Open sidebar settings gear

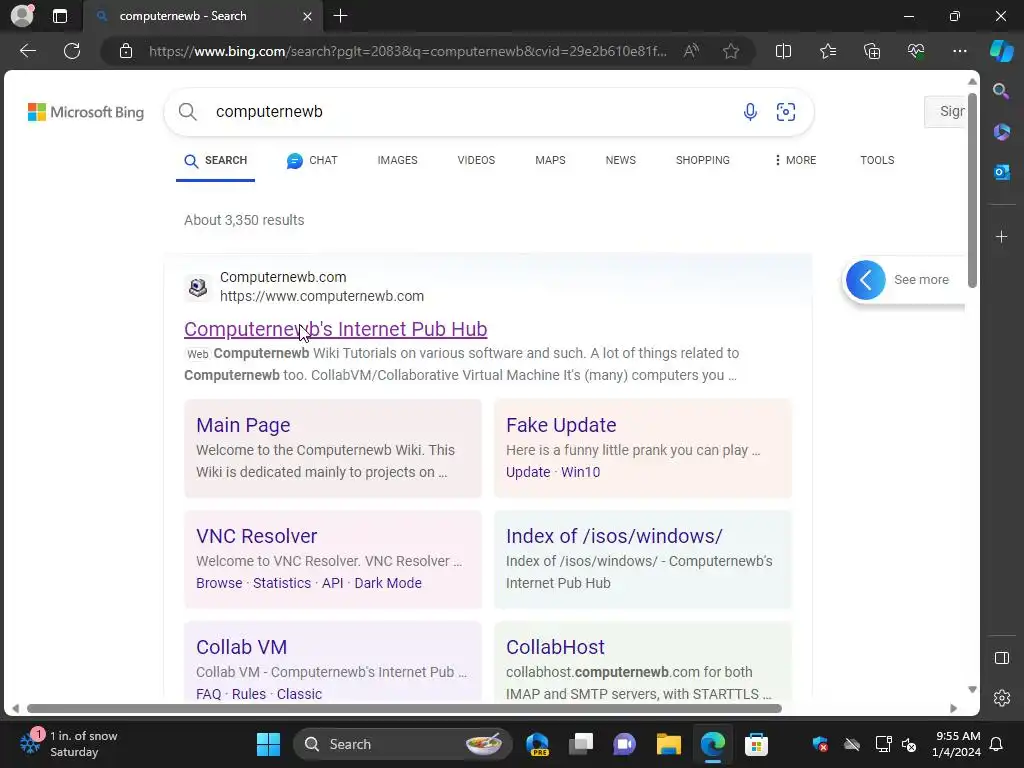1001,698
